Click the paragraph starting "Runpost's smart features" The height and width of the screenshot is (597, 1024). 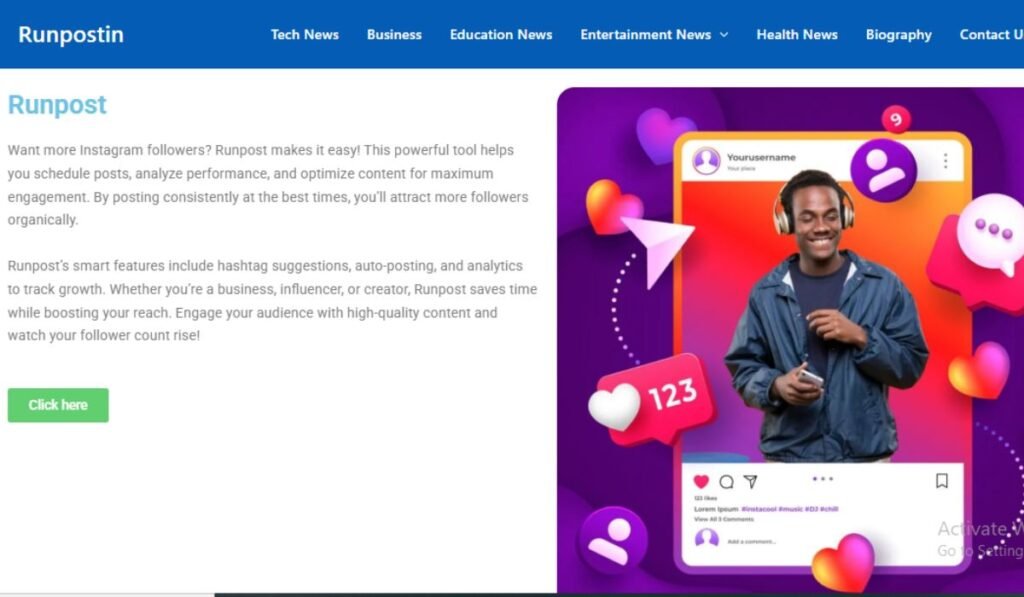click(x=272, y=300)
